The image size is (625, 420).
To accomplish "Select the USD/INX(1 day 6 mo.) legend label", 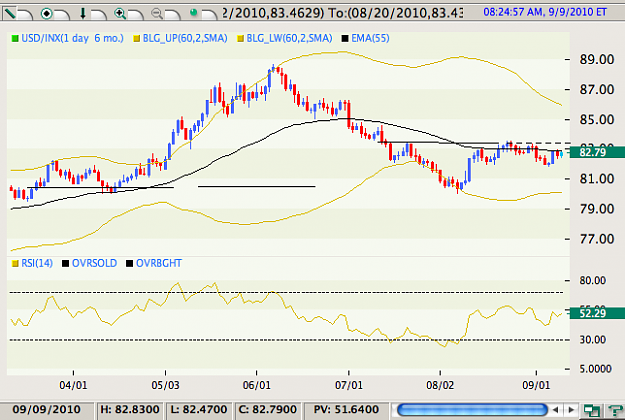I will point(72,38).
